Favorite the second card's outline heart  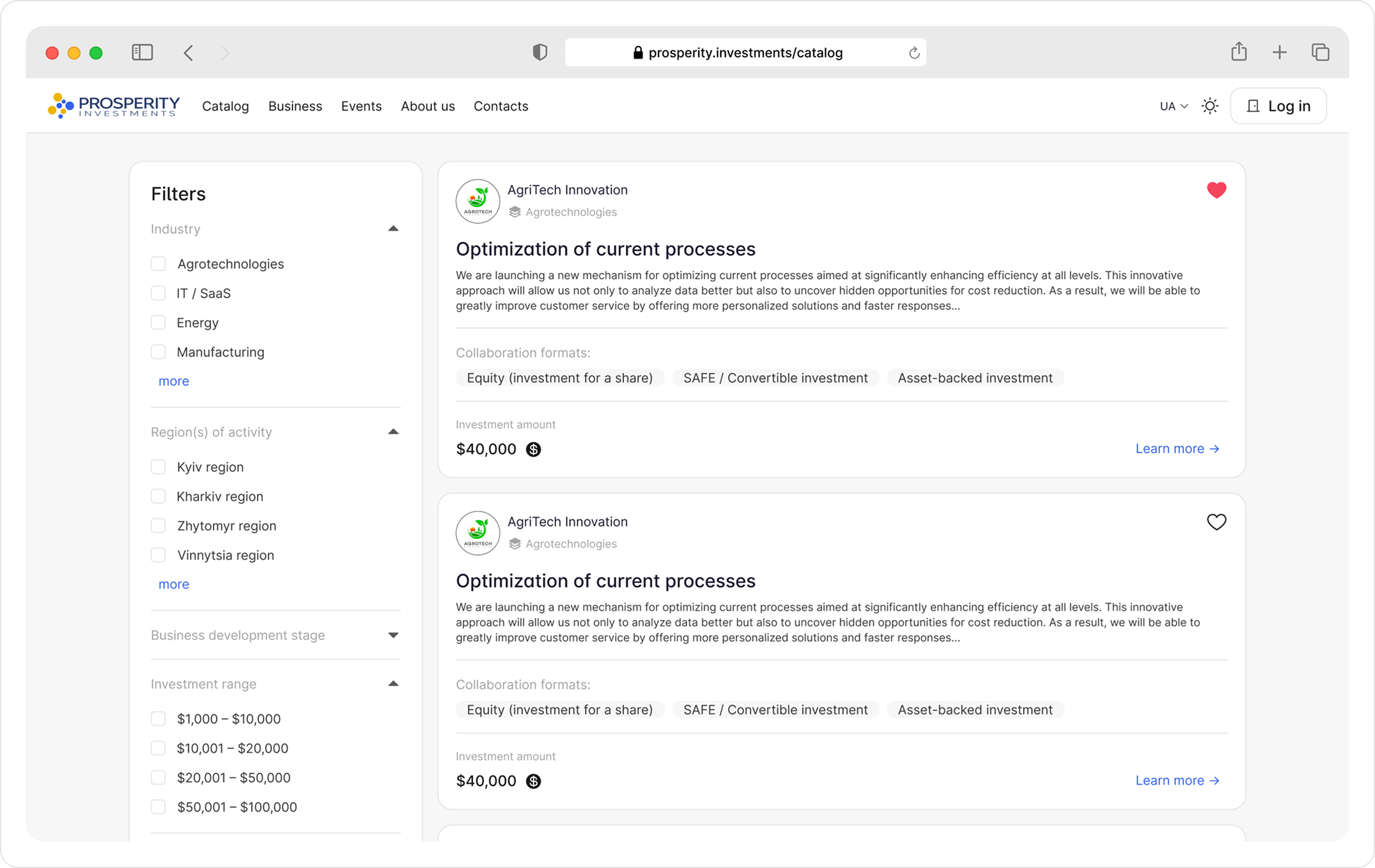click(1216, 522)
